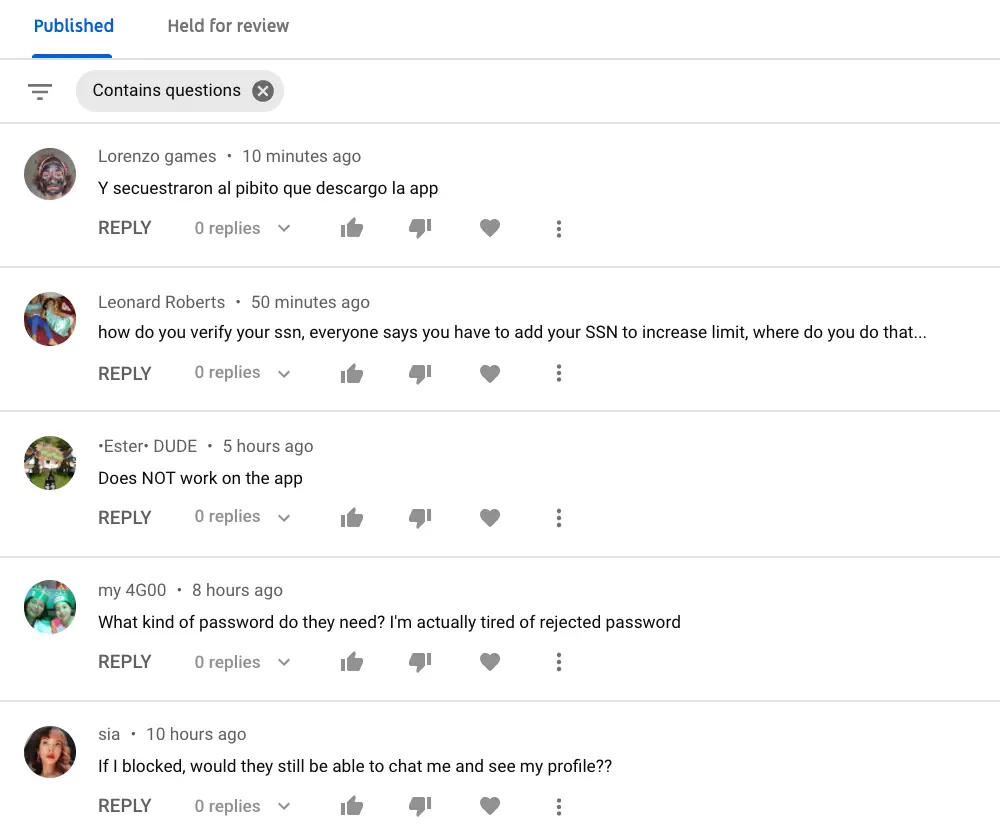
Task: Heart the •Ester• DUDE comment
Action: (489, 518)
